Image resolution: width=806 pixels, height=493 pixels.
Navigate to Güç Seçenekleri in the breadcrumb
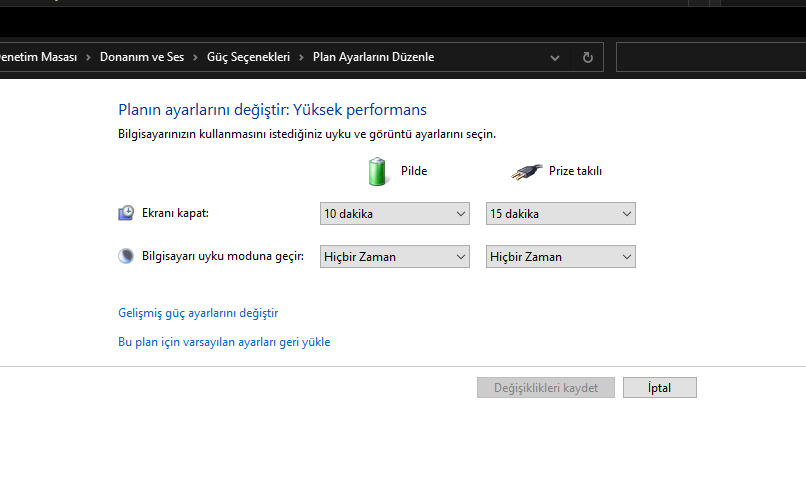pos(248,58)
